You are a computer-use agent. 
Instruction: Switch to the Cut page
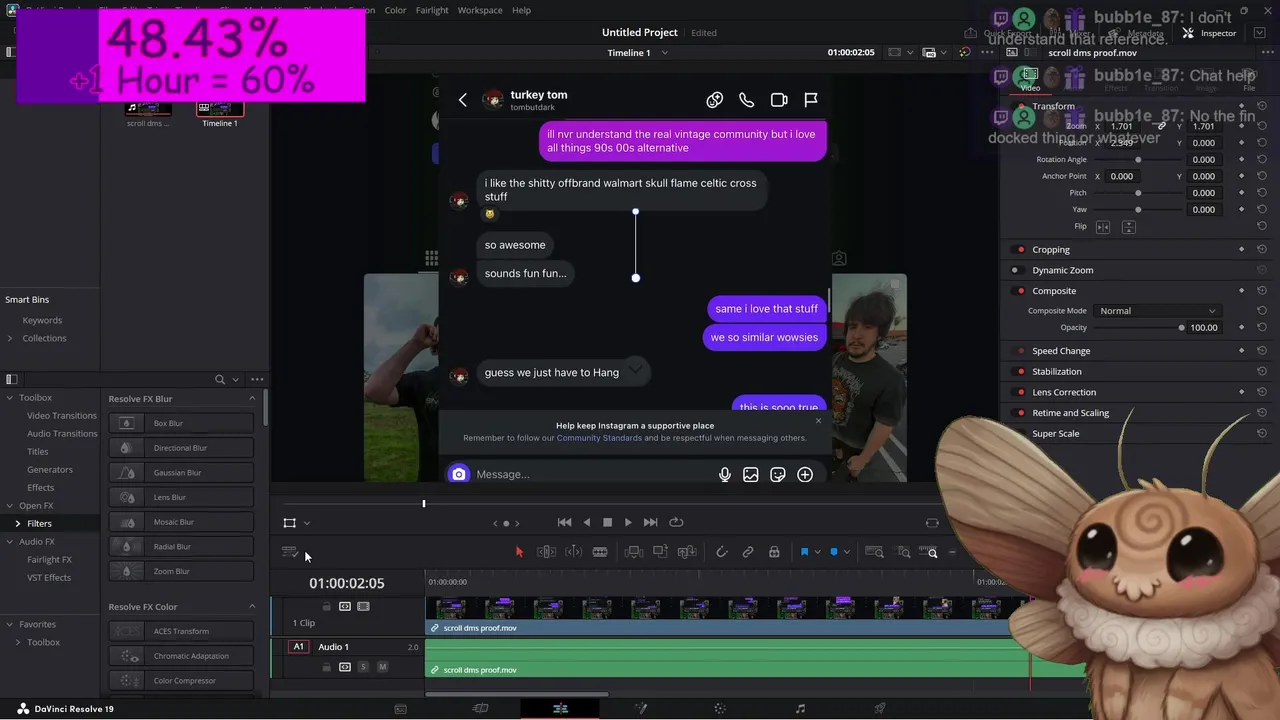coord(480,709)
